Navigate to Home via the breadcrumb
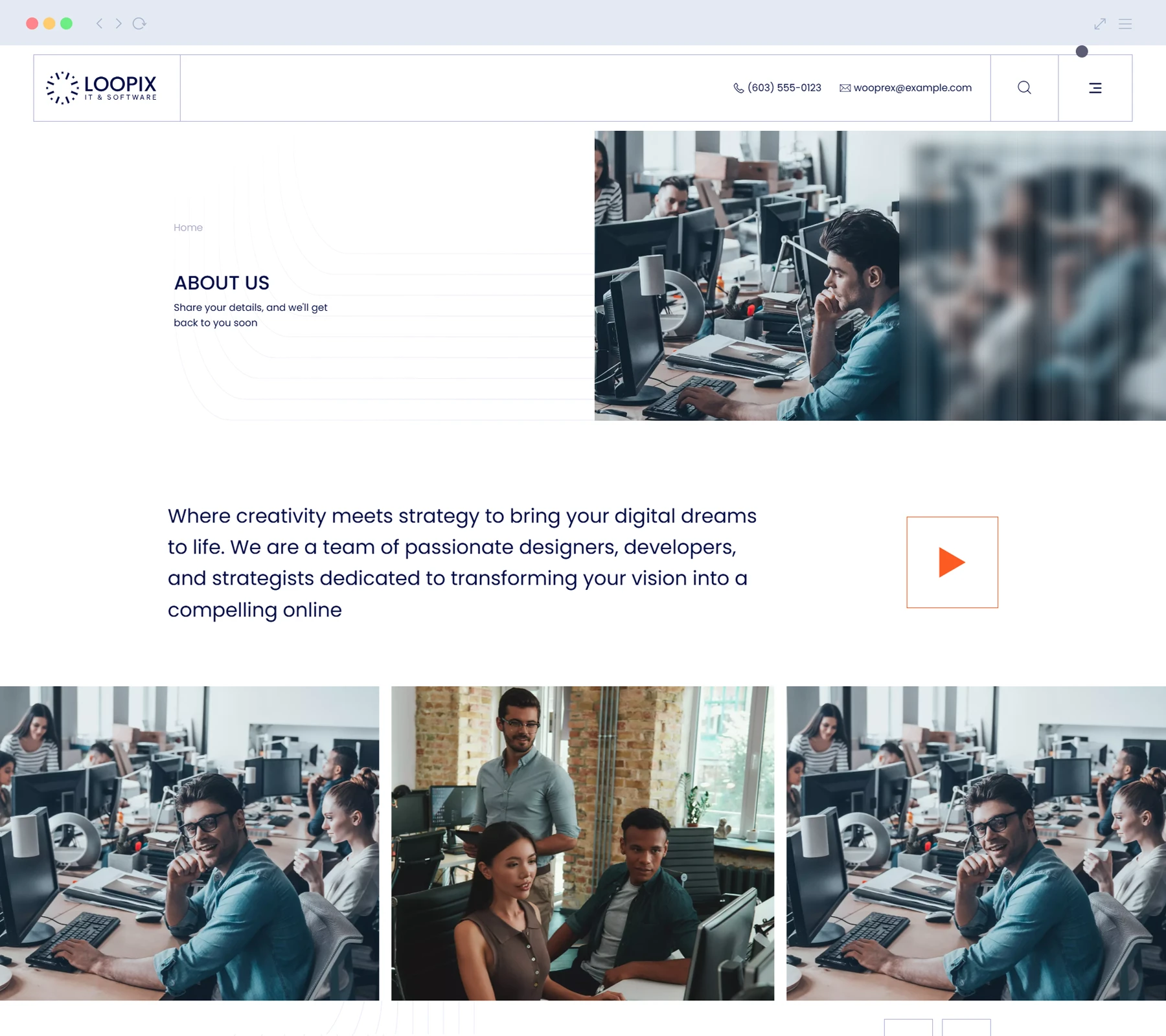The height and width of the screenshot is (1036, 1166). click(188, 227)
